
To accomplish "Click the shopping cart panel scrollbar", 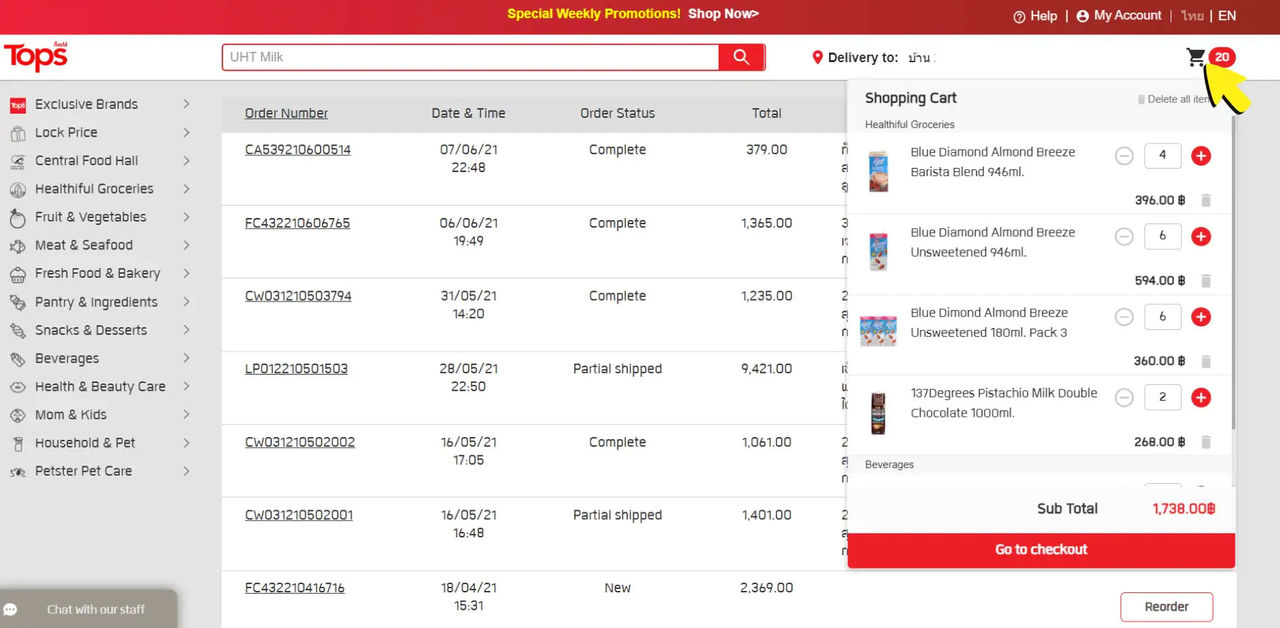I will (x=1233, y=274).
